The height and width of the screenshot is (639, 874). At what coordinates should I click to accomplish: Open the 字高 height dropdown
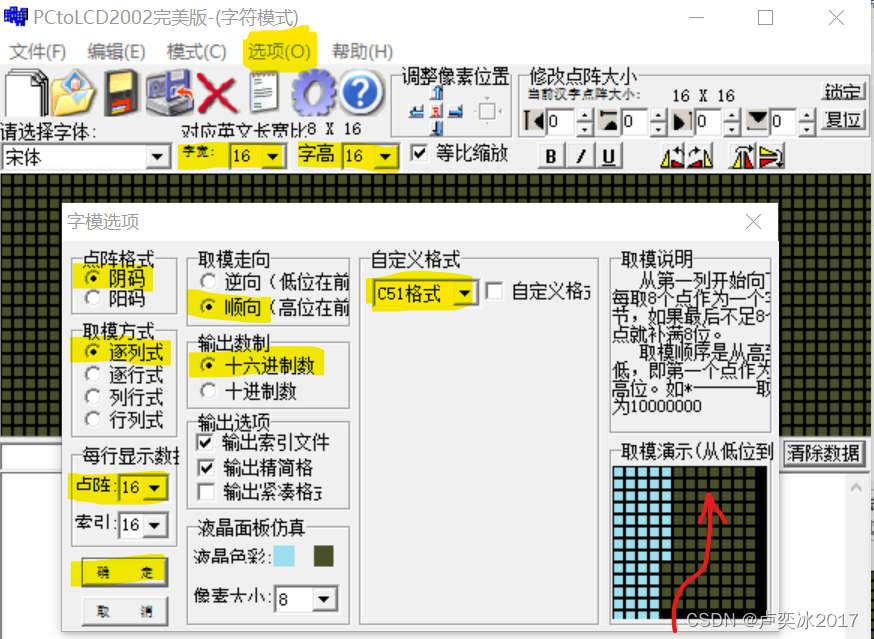385,156
